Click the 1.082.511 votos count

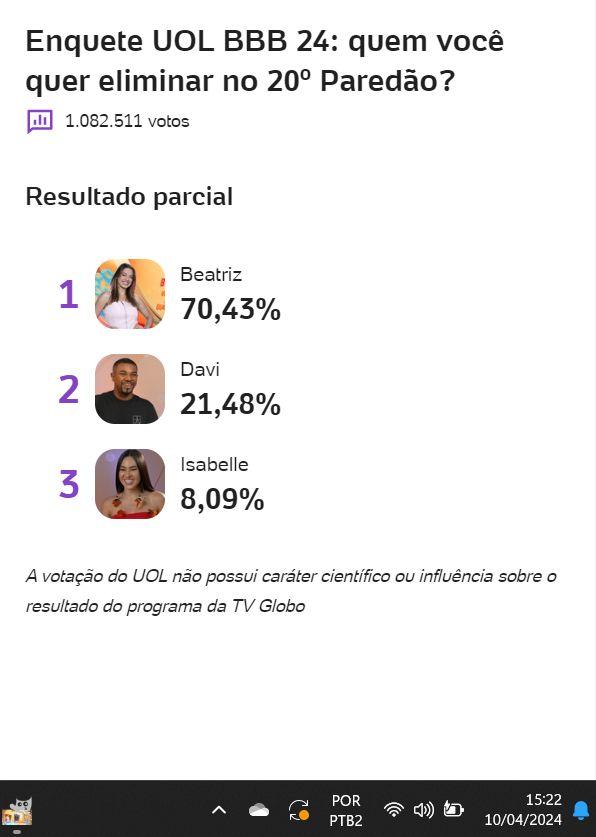pyautogui.click(x=127, y=121)
